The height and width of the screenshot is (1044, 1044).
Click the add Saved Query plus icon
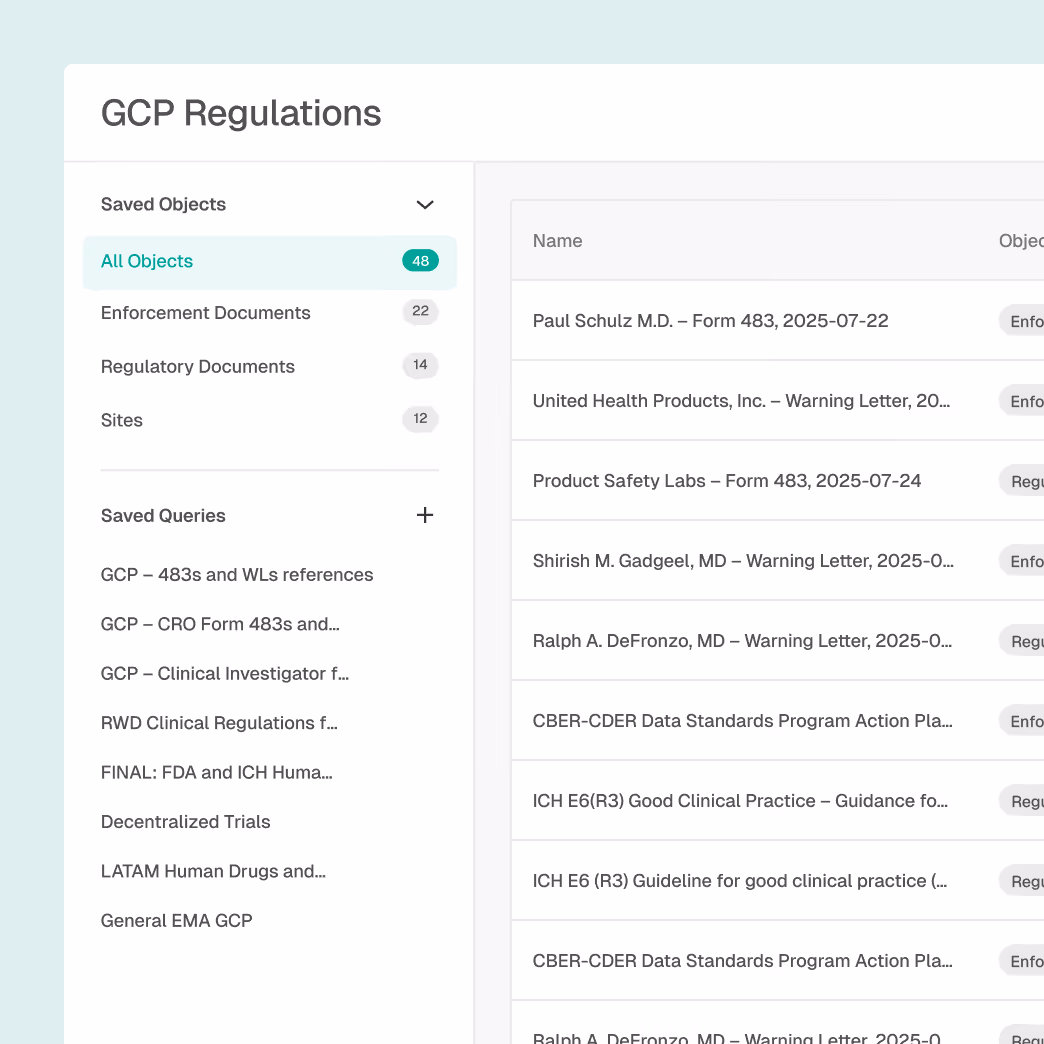[x=424, y=515]
